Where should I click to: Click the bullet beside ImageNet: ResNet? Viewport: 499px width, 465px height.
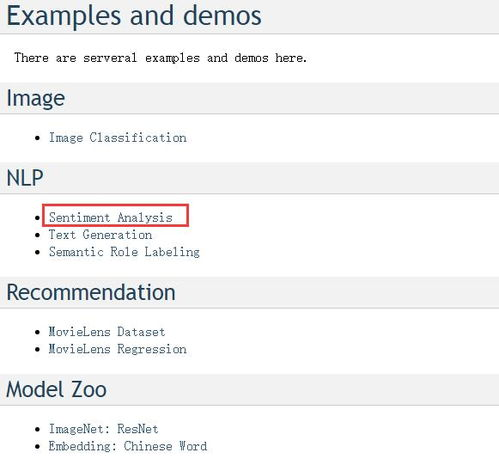37,429
